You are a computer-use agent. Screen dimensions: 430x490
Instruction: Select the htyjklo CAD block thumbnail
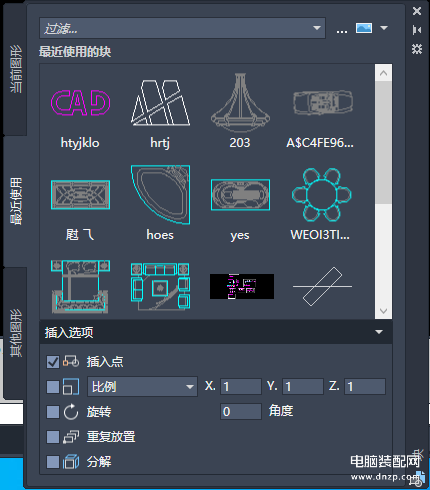point(80,103)
